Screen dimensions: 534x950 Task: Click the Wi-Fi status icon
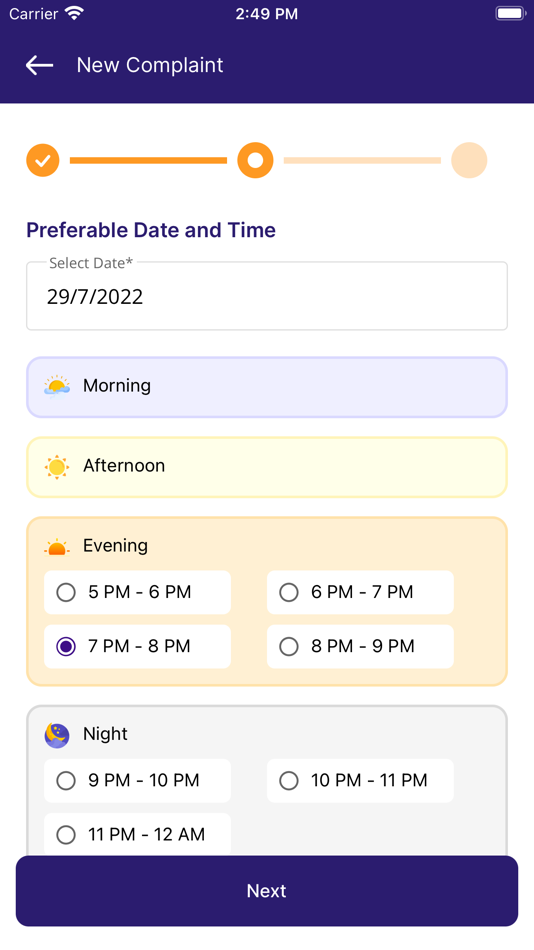click(x=75, y=13)
